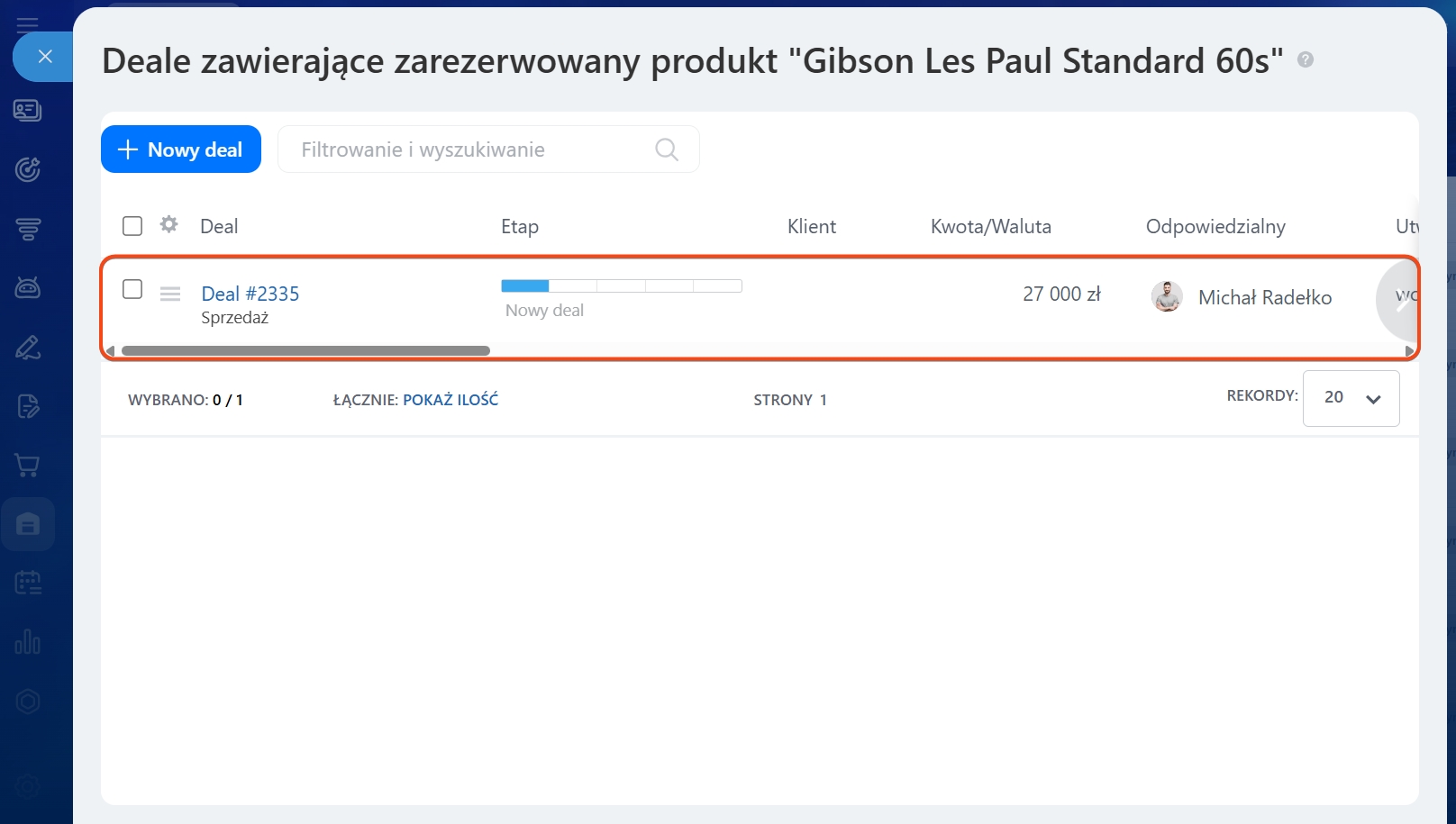Click the search magnifier icon
The width and height of the screenshot is (1456, 824).
click(667, 149)
